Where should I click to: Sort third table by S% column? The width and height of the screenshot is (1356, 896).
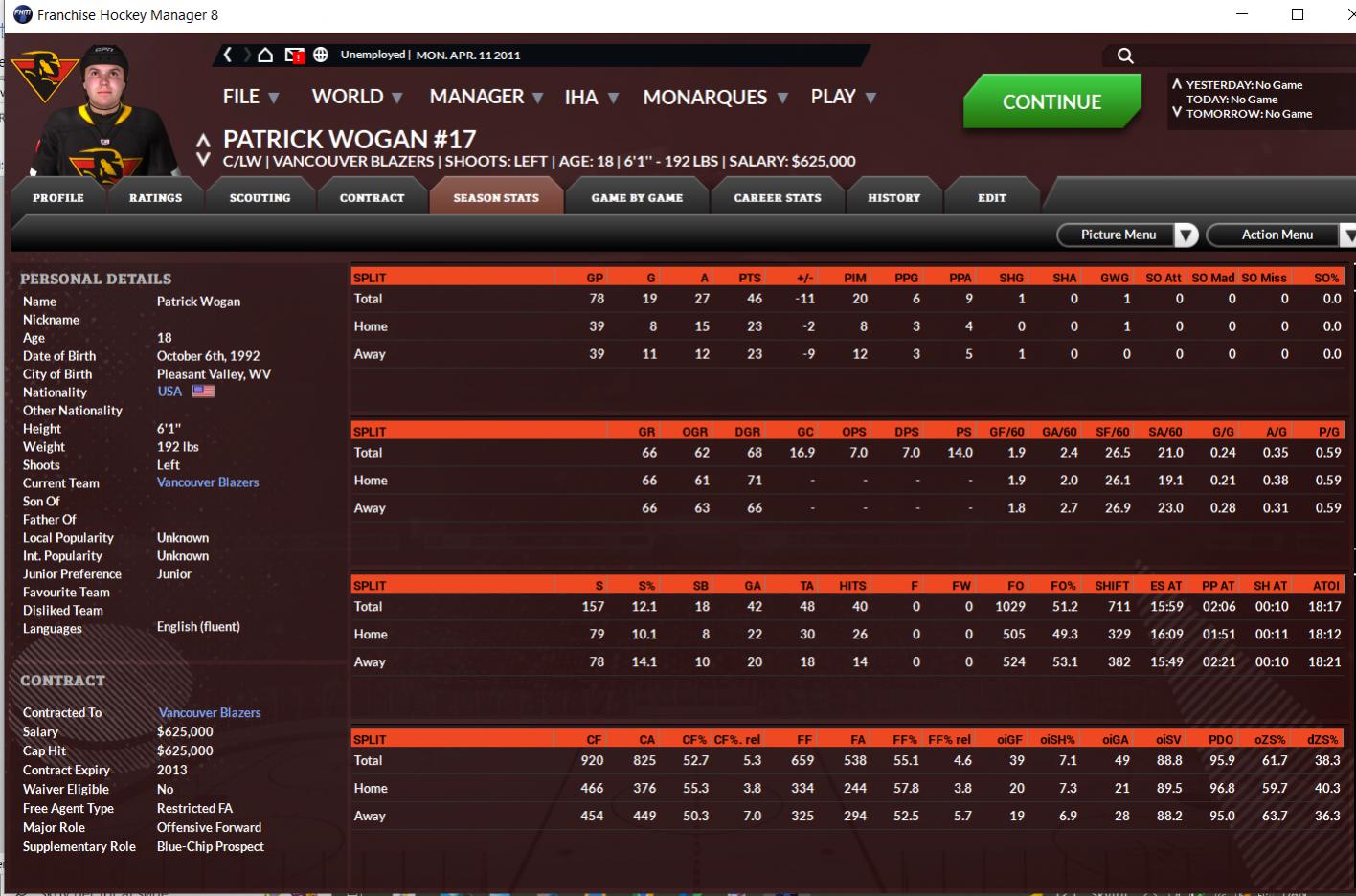click(x=647, y=586)
